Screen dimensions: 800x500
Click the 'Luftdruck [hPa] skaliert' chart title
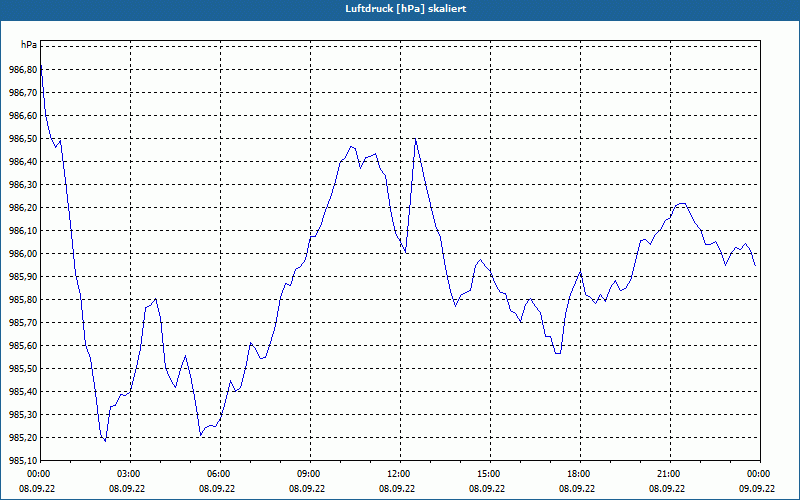(x=406, y=9)
